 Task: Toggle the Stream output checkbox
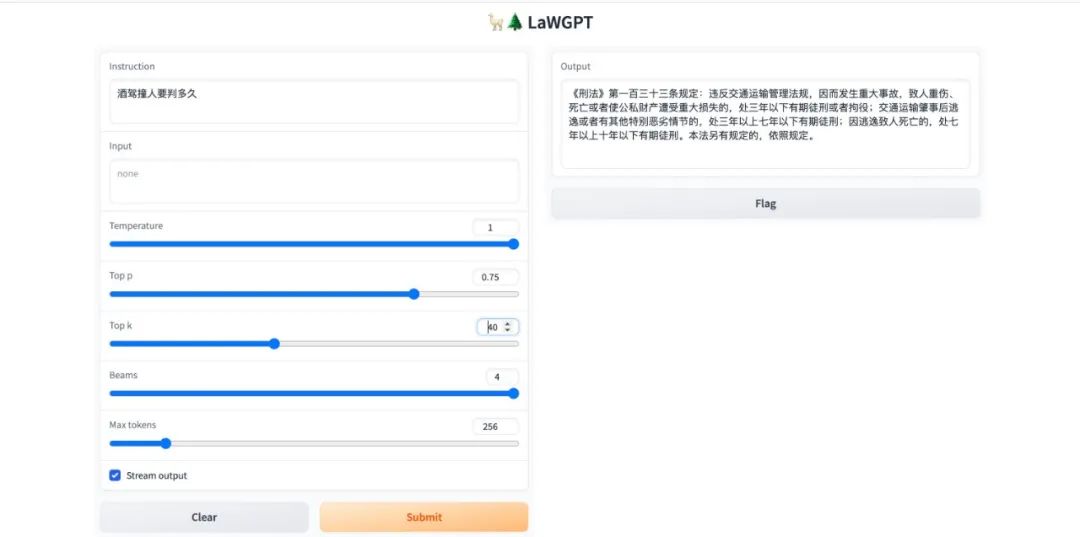tap(115, 476)
